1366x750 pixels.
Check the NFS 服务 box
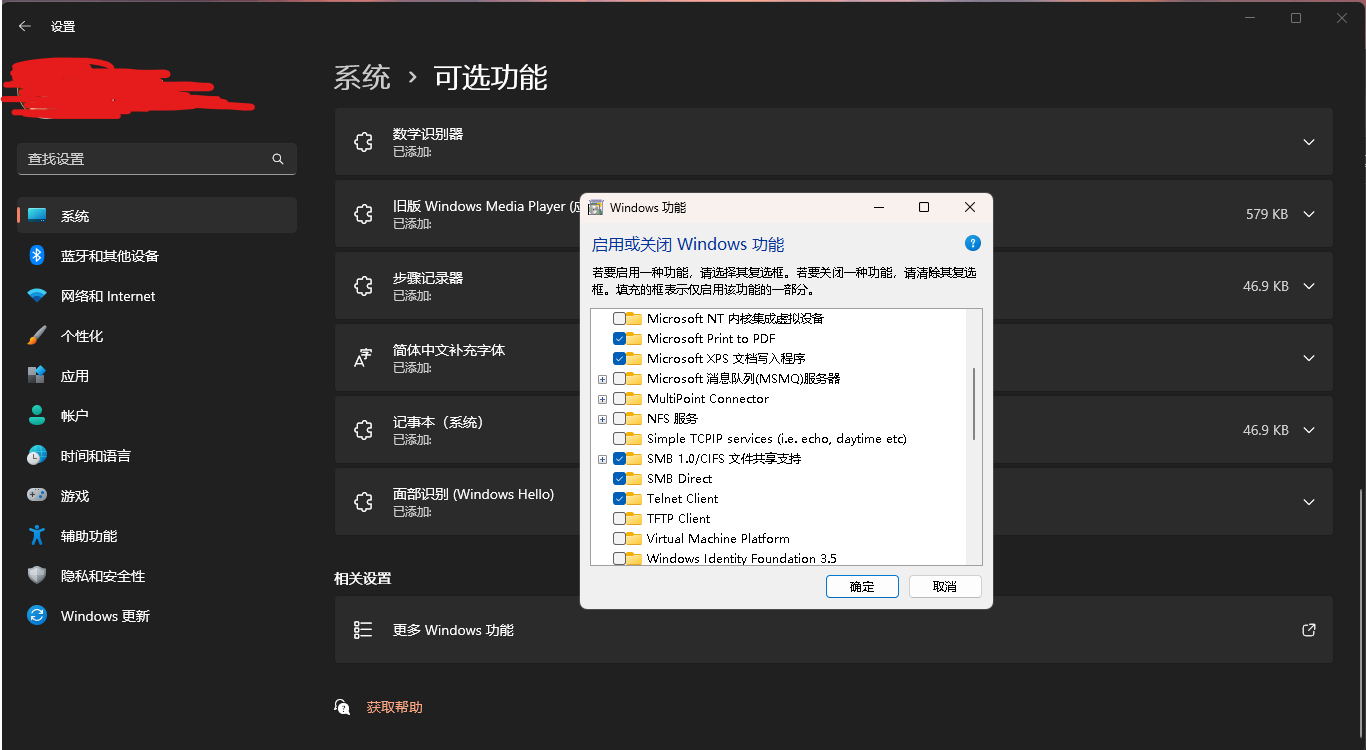[620, 418]
